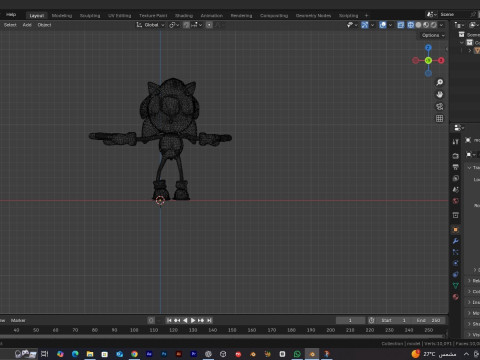The image size is (480, 360).
Task: Toggle viewport overlays visibility
Action: [383, 25]
